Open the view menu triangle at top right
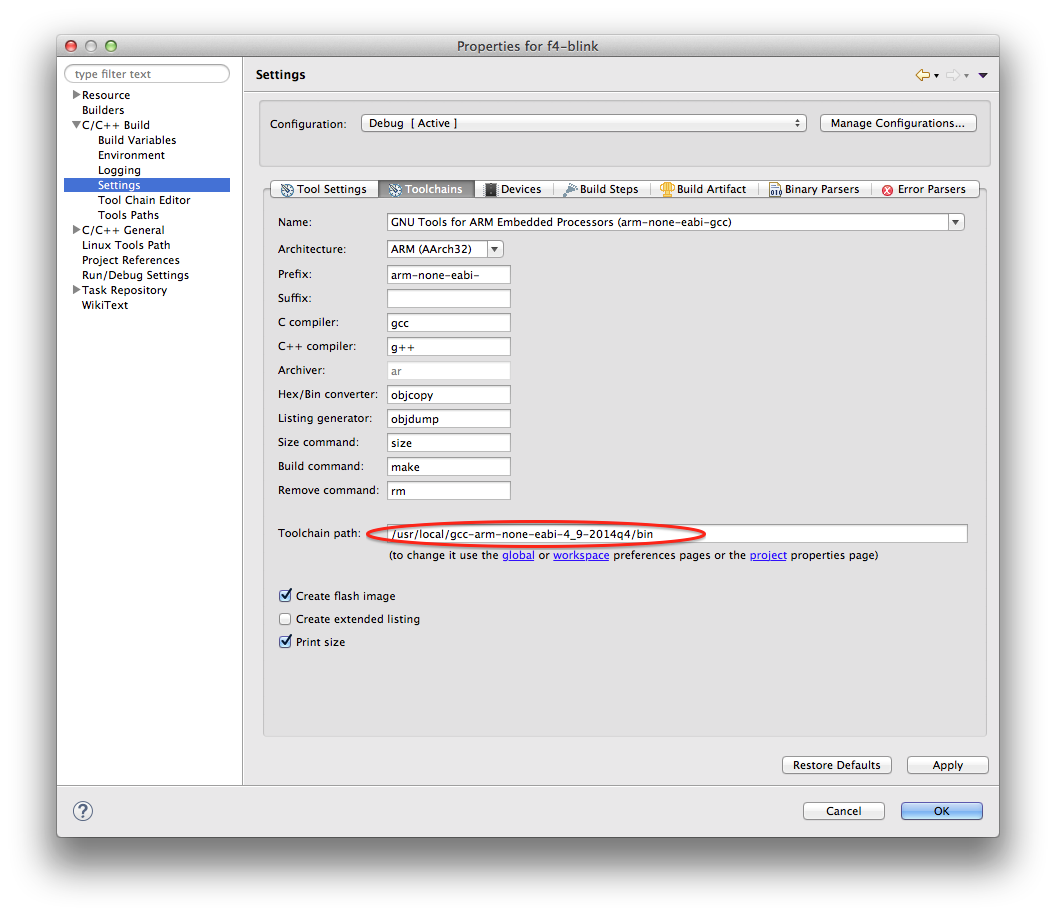The width and height of the screenshot is (1056, 916). [981, 74]
